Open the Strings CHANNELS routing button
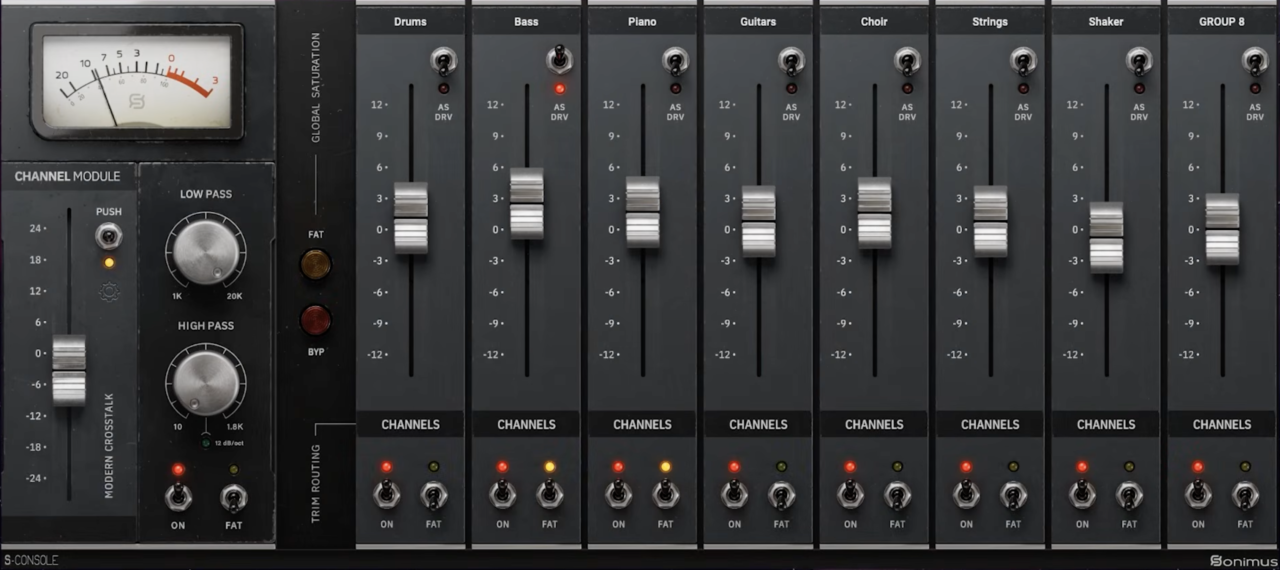This screenshot has width=1280, height=570. pyautogui.click(x=990, y=424)
